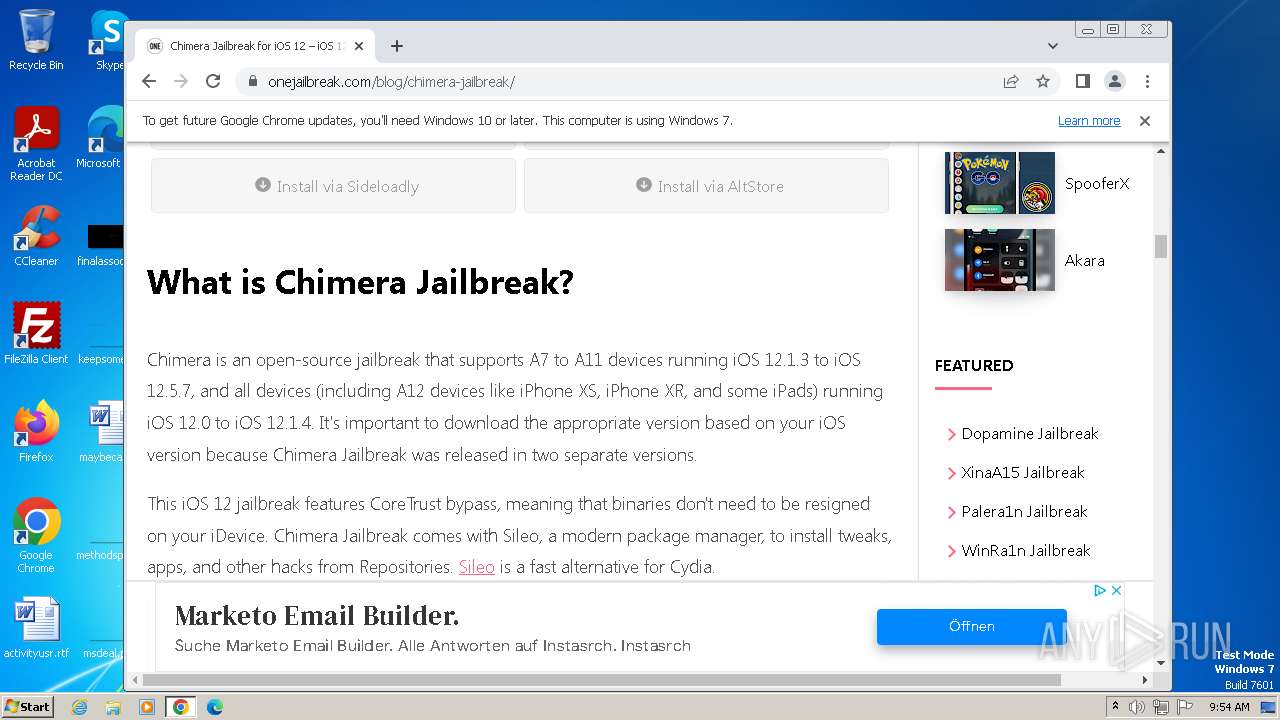
Task: Open the SpooferX thumbnail
Action: 1000,183
